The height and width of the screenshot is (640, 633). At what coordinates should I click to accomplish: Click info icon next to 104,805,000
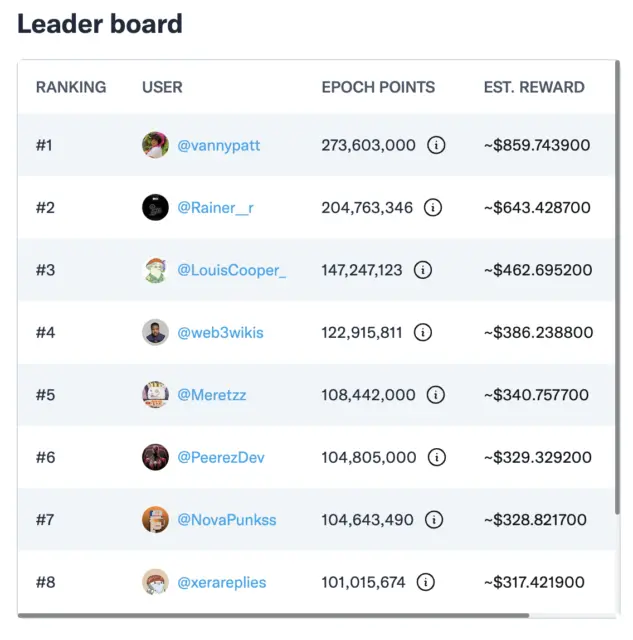click(437, 457)
